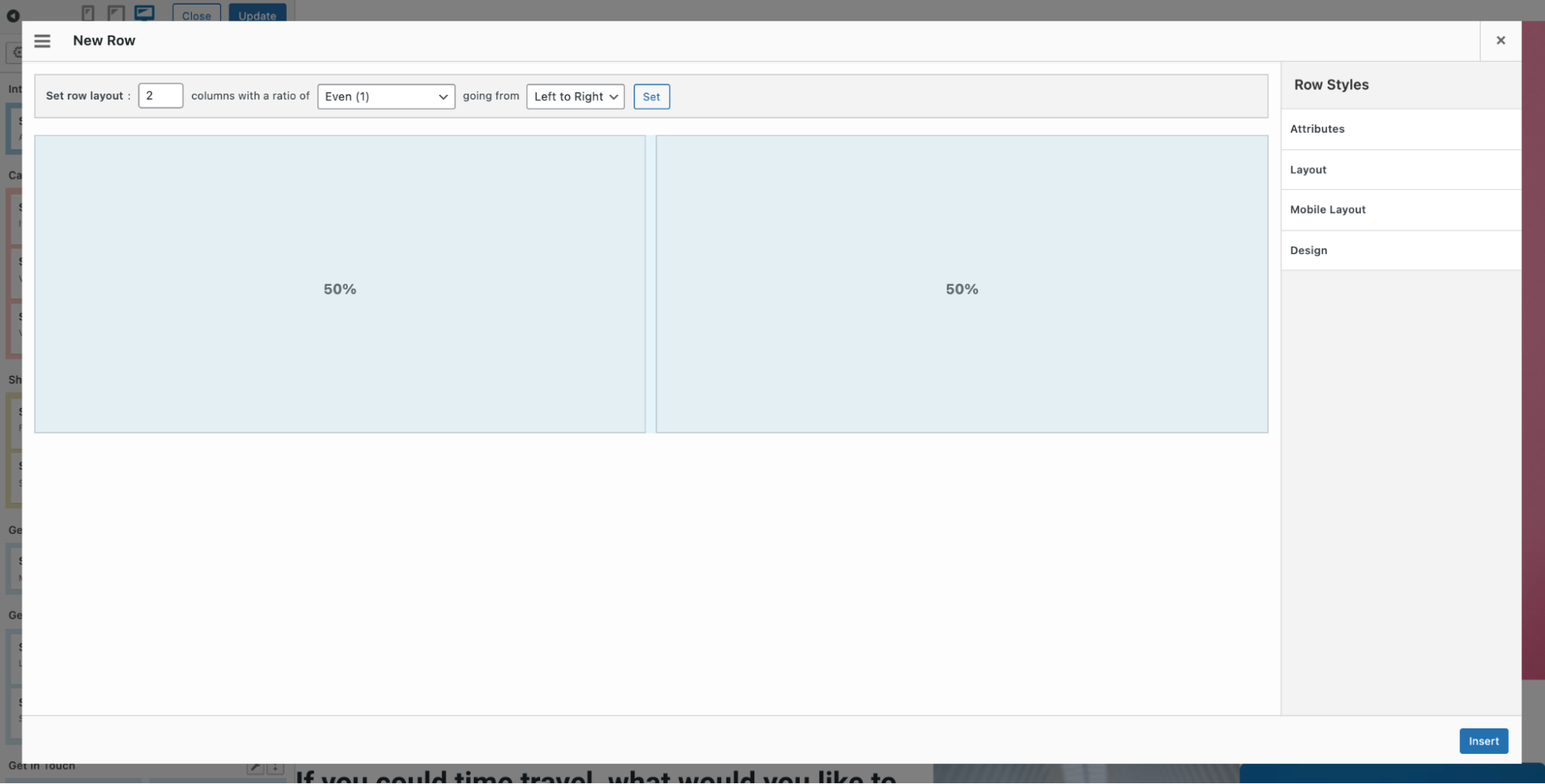Expand the Attributes section in Row Styles
The width and height of the screenshot is (1545, 784).
[x=1400, y=129]
